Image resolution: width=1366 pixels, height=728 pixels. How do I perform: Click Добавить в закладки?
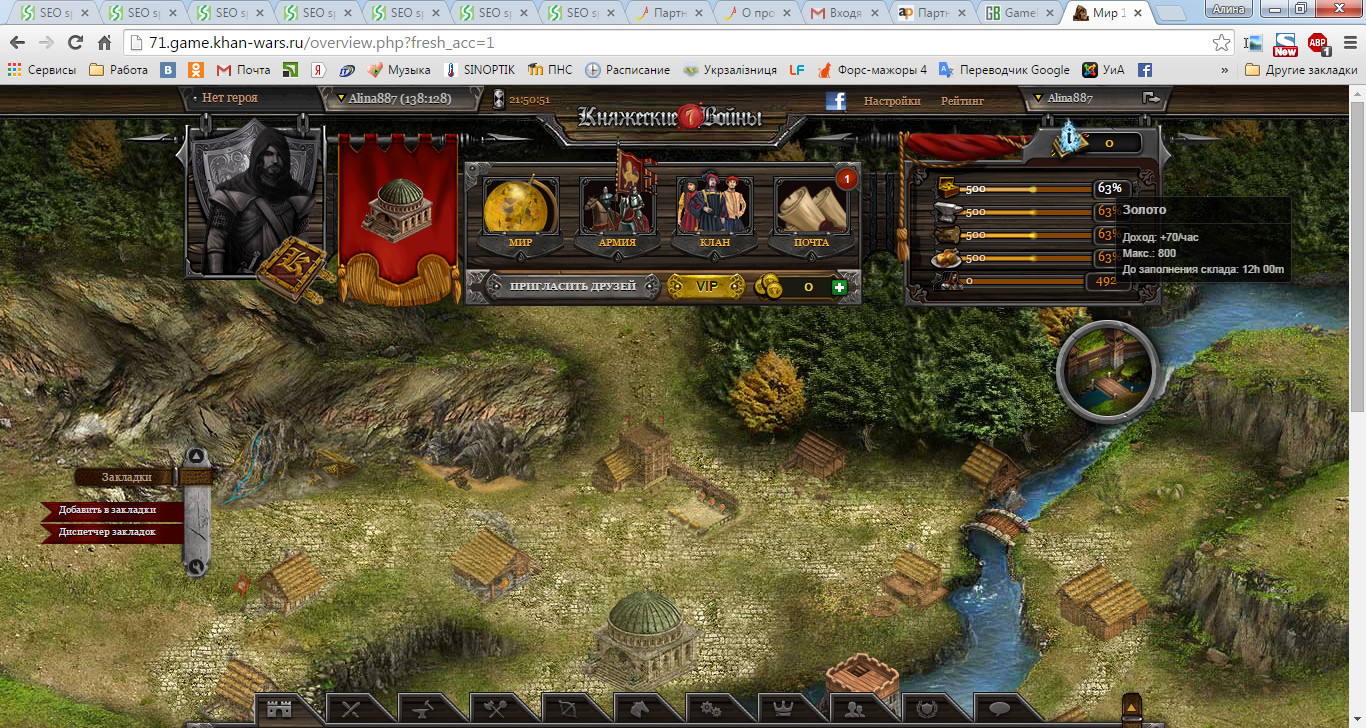[108, 510]
